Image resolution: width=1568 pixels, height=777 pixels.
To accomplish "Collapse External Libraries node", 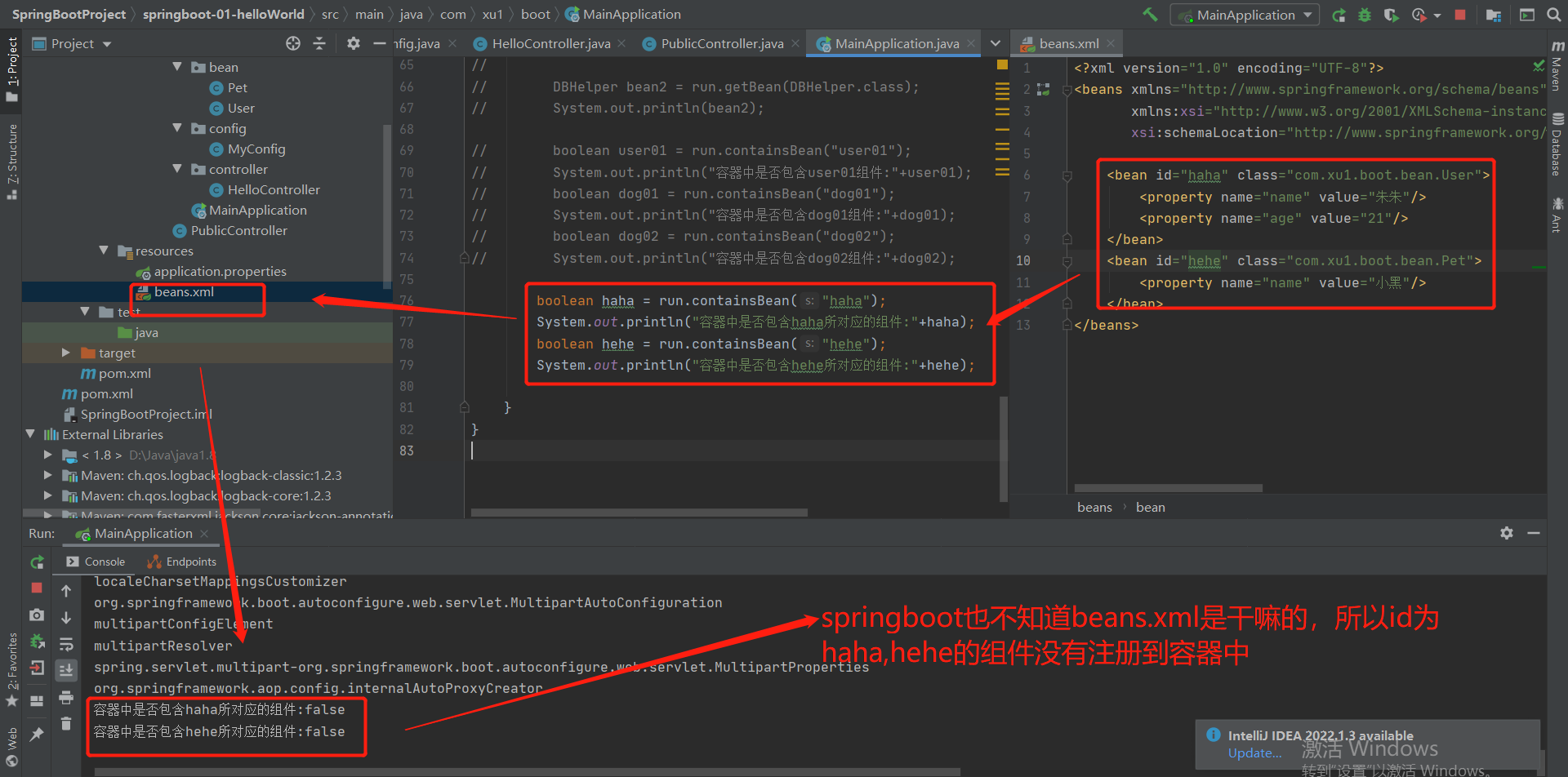I will [30, 434].
